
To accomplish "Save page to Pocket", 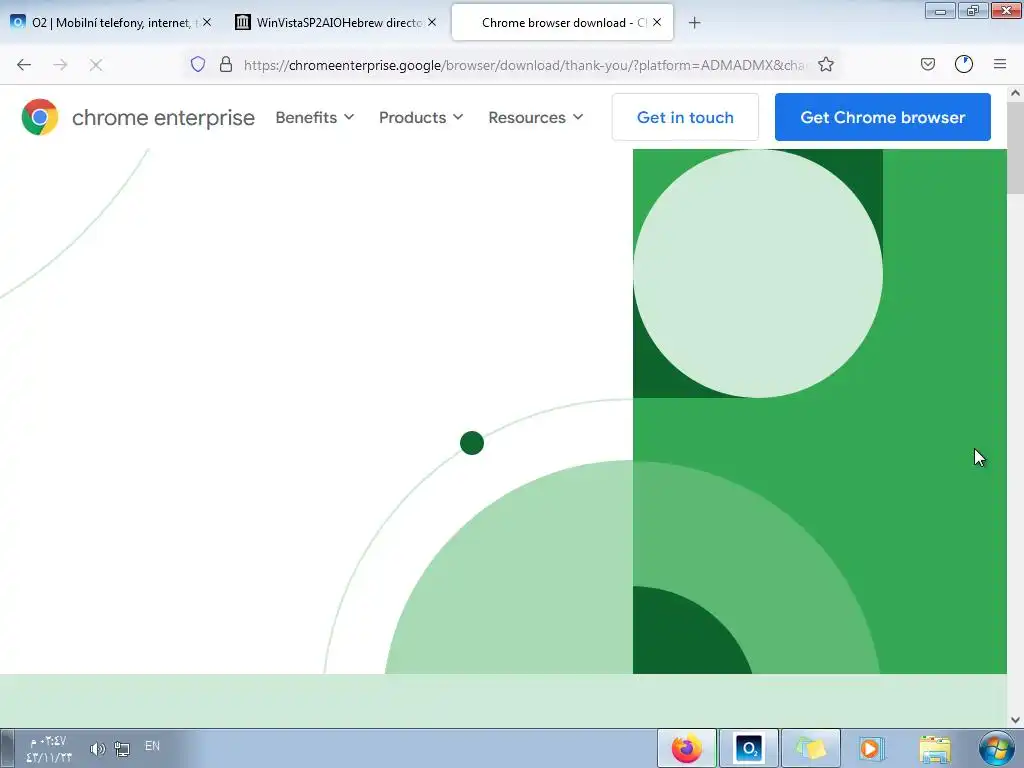I will click(927, 64).
